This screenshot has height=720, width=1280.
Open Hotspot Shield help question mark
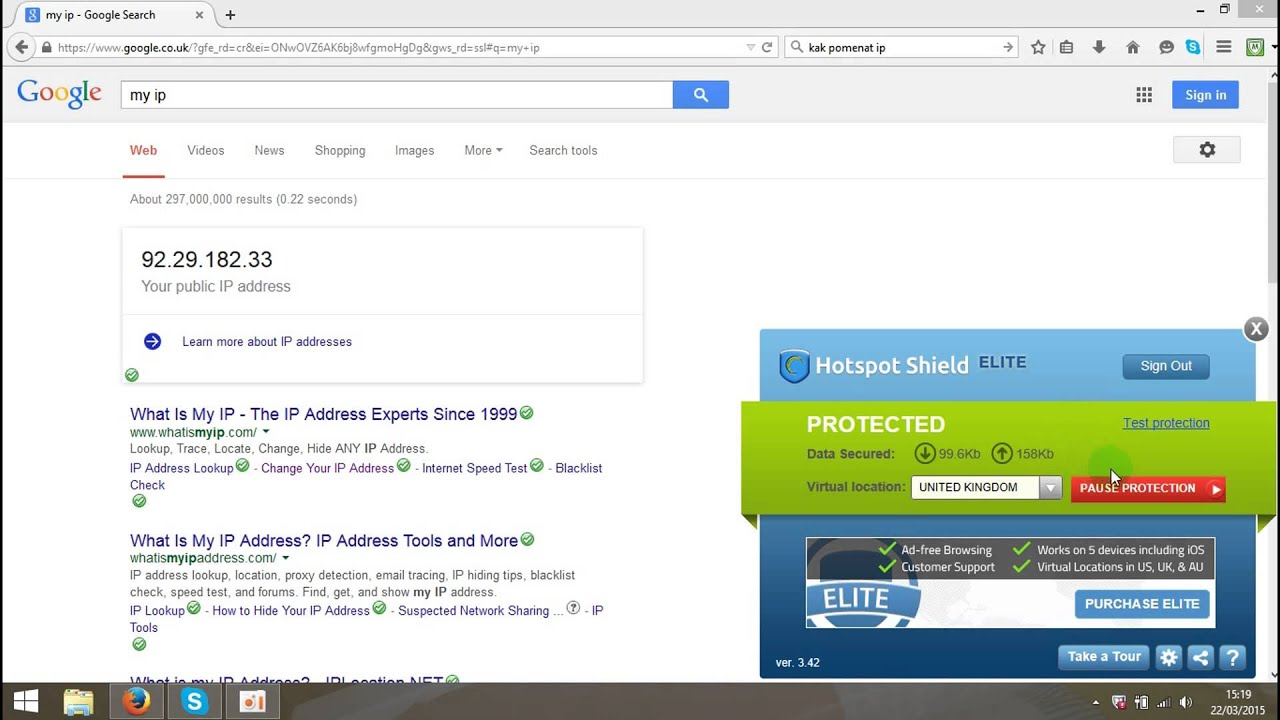(x=1232, y=657)
